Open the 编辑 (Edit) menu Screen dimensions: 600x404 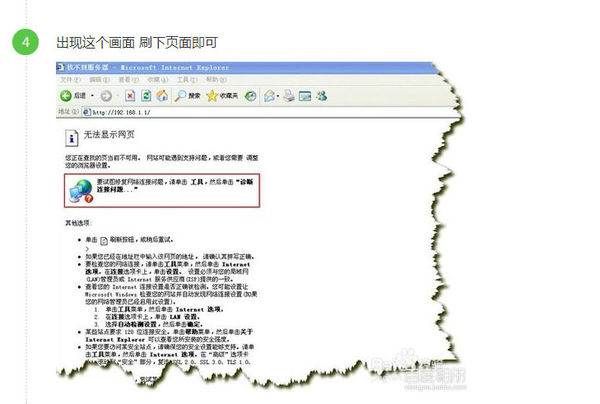point(99,80)
